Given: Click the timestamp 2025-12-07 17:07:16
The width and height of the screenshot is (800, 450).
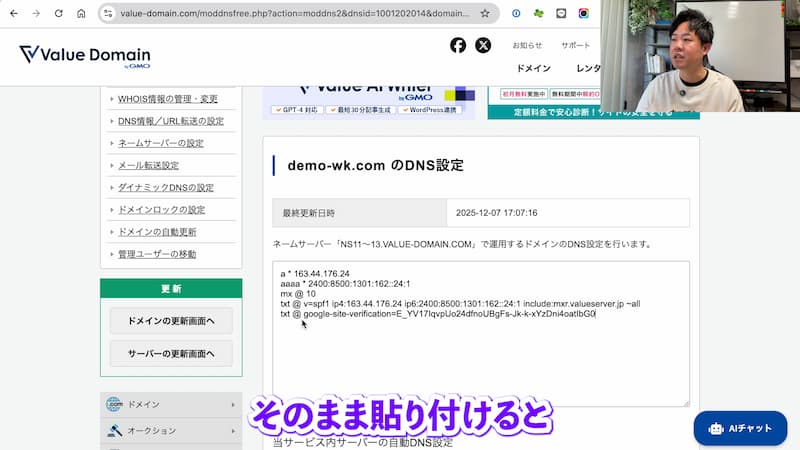Looking at the screenshot, I should tap(496, 213).
